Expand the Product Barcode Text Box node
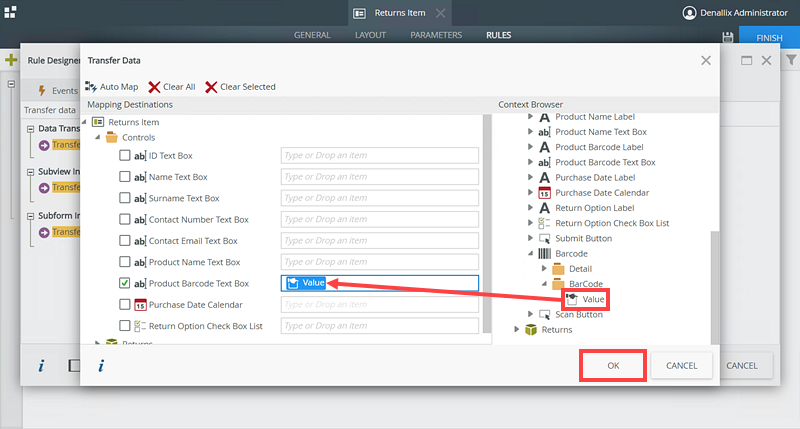 [x=531, y=162]
